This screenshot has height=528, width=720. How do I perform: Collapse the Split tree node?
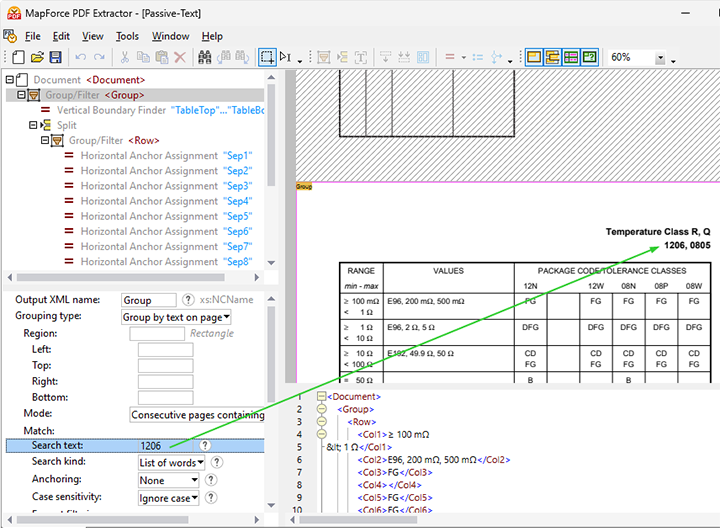tap(34, 126)
